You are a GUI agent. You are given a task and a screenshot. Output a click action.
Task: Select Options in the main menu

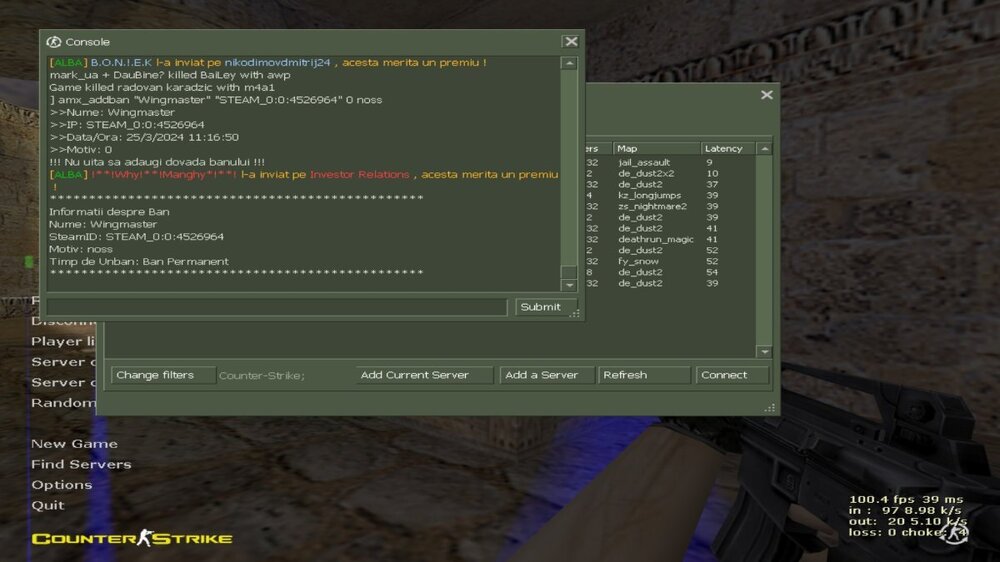(61, 485)
